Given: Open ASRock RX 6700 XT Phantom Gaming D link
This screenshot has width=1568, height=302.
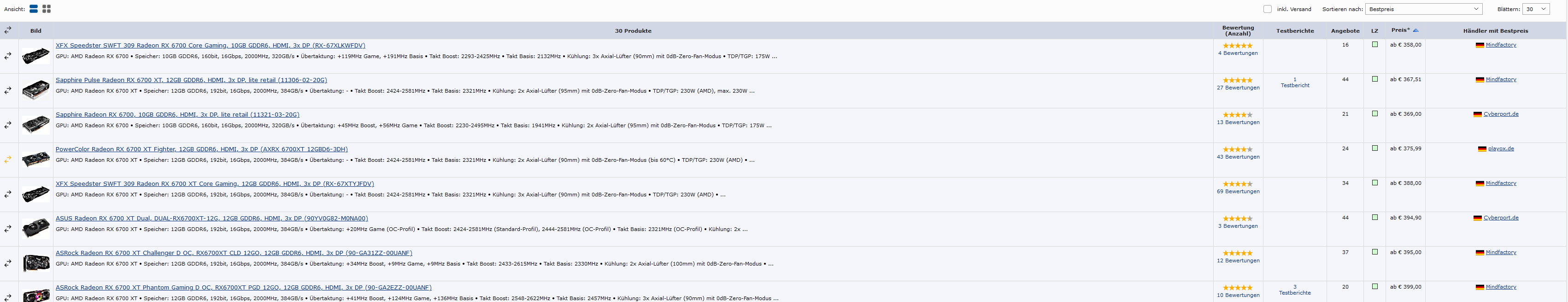Looking at the screenshot, I should click(243, 288).
